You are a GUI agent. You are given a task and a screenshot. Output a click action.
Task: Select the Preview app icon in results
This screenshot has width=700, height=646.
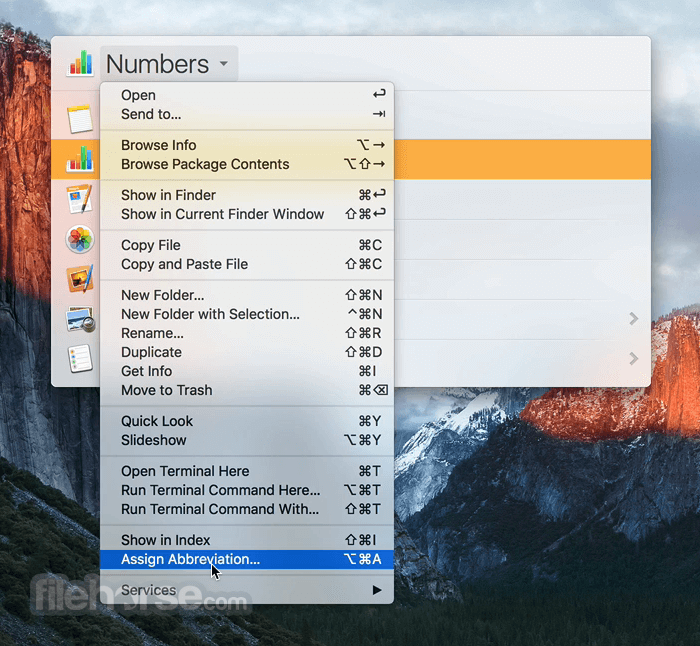point(80,319)
